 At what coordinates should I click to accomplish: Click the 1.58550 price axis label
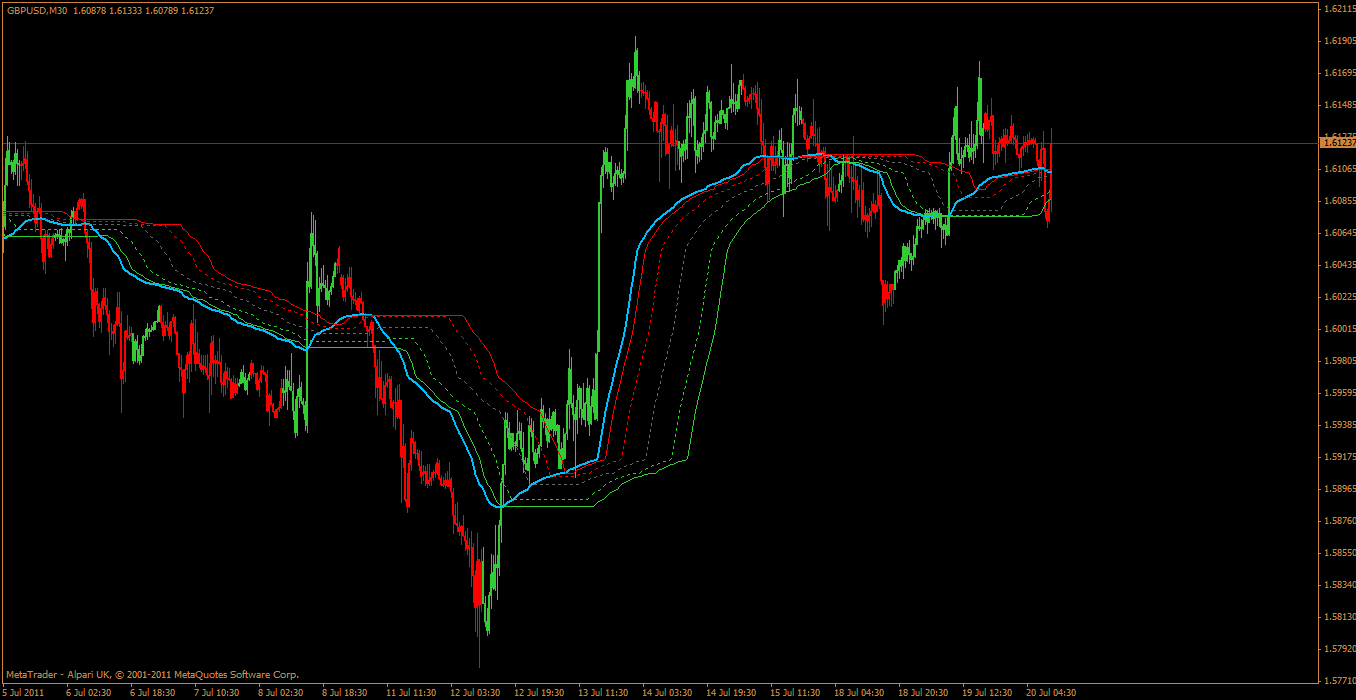(1338, 553)
